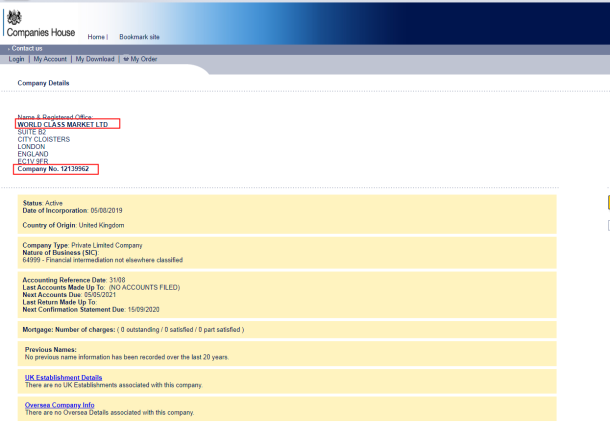Click no UK Establishments associated text
This screenshot has width=610, height=423.
coord(114,385)
